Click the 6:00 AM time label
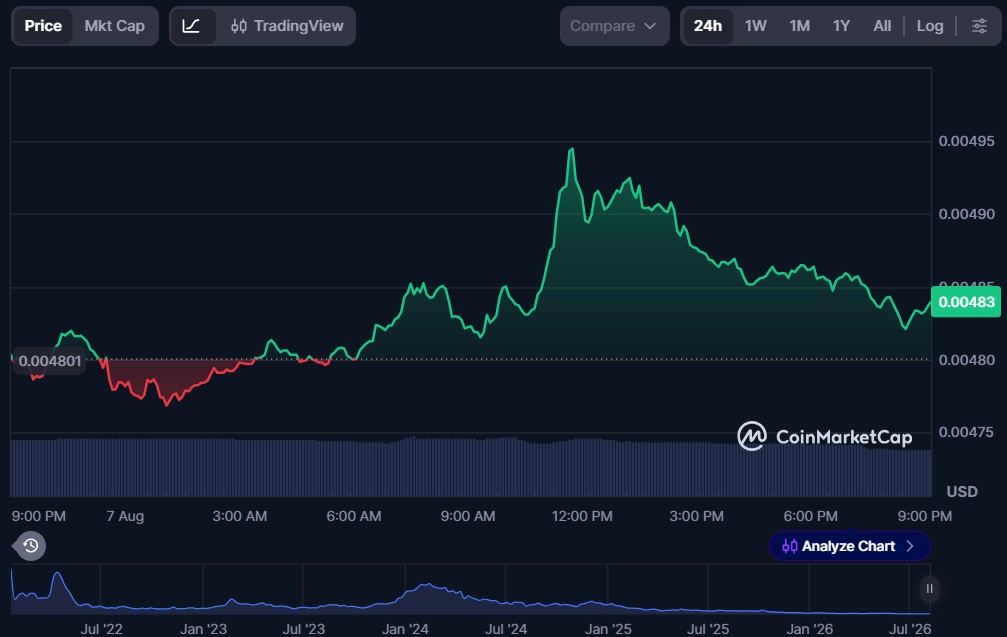Screen dimensions: 1007x637 (x=354, y=516)
